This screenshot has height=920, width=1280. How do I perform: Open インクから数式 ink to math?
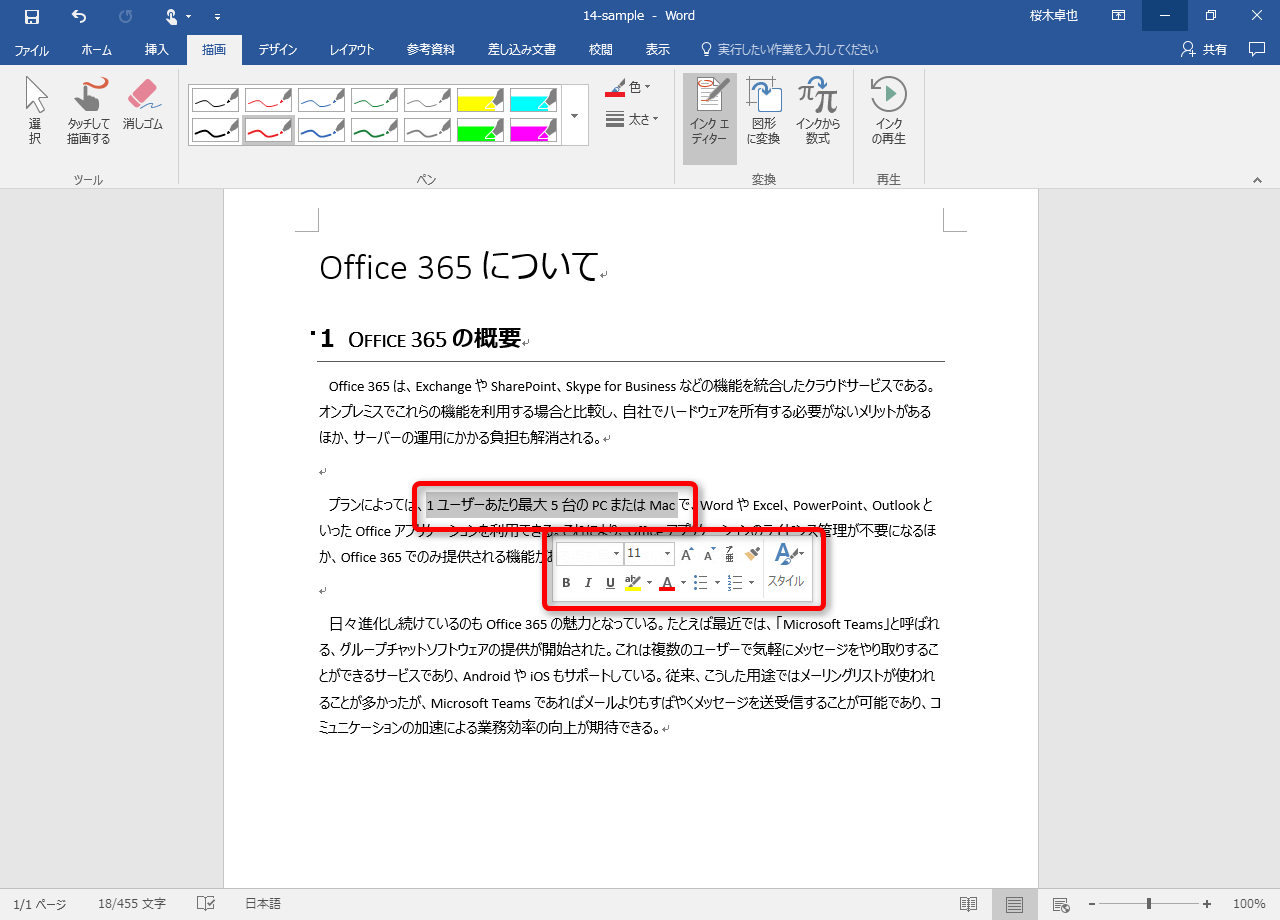[x=818, y=112]
